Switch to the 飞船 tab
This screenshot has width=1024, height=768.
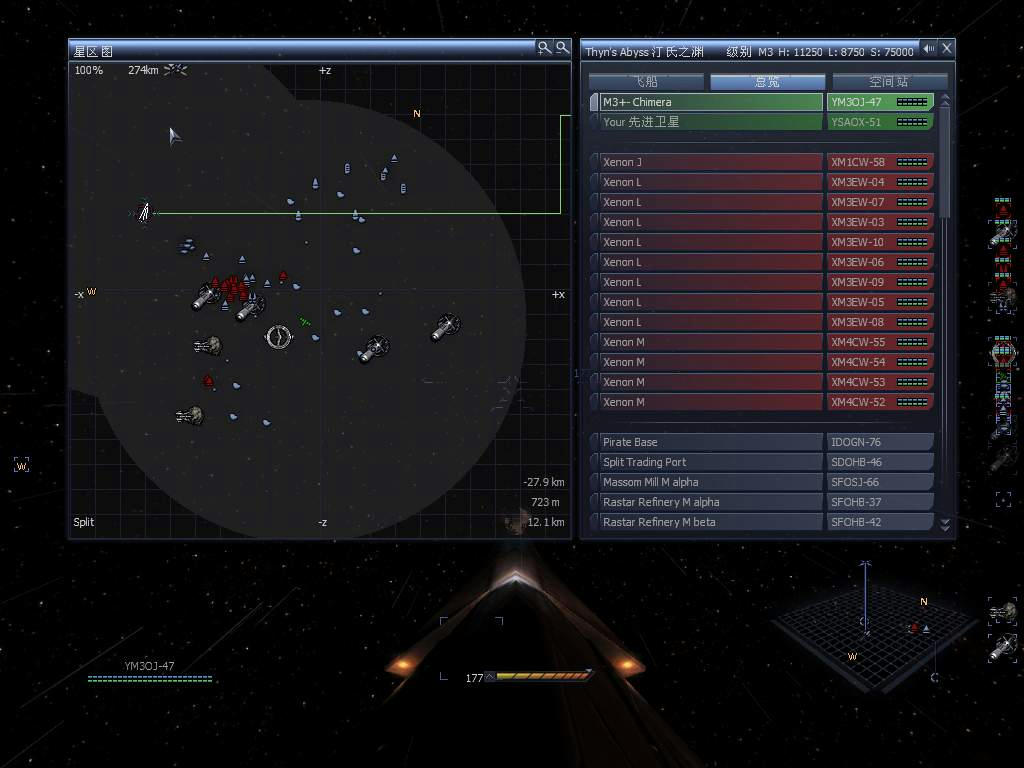647,82
